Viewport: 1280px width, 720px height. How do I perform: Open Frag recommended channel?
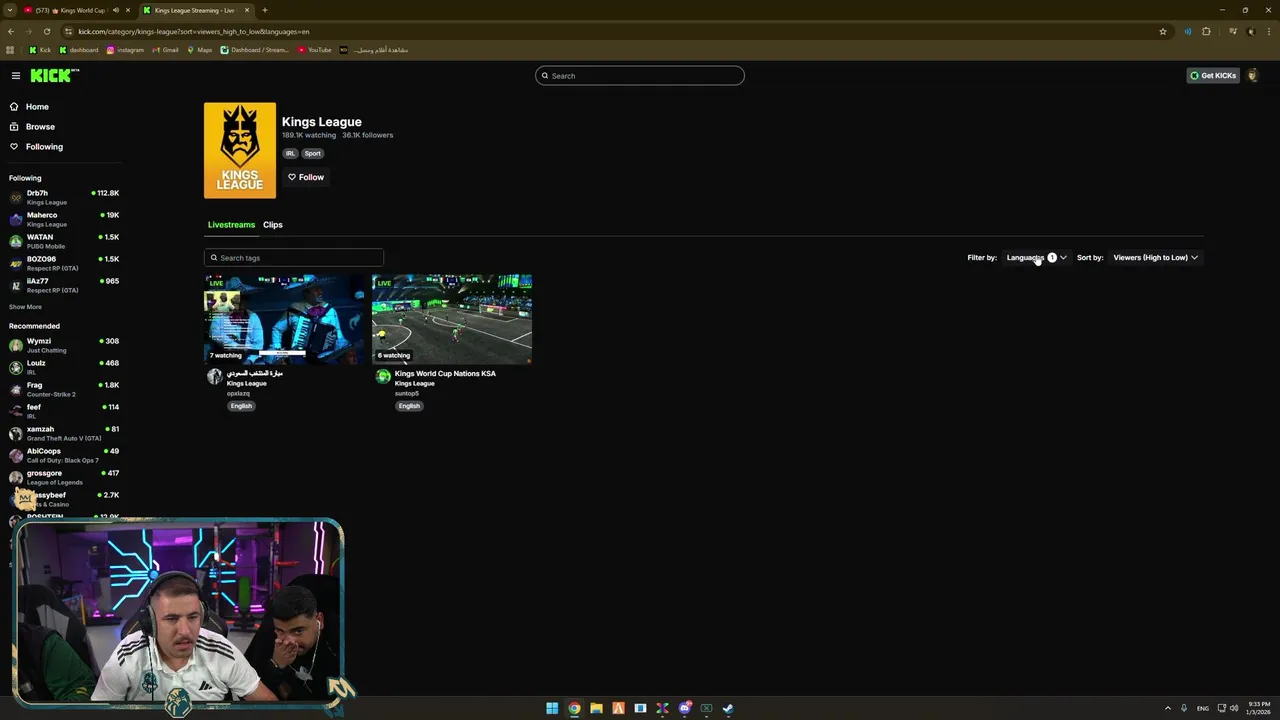point(64,389)
